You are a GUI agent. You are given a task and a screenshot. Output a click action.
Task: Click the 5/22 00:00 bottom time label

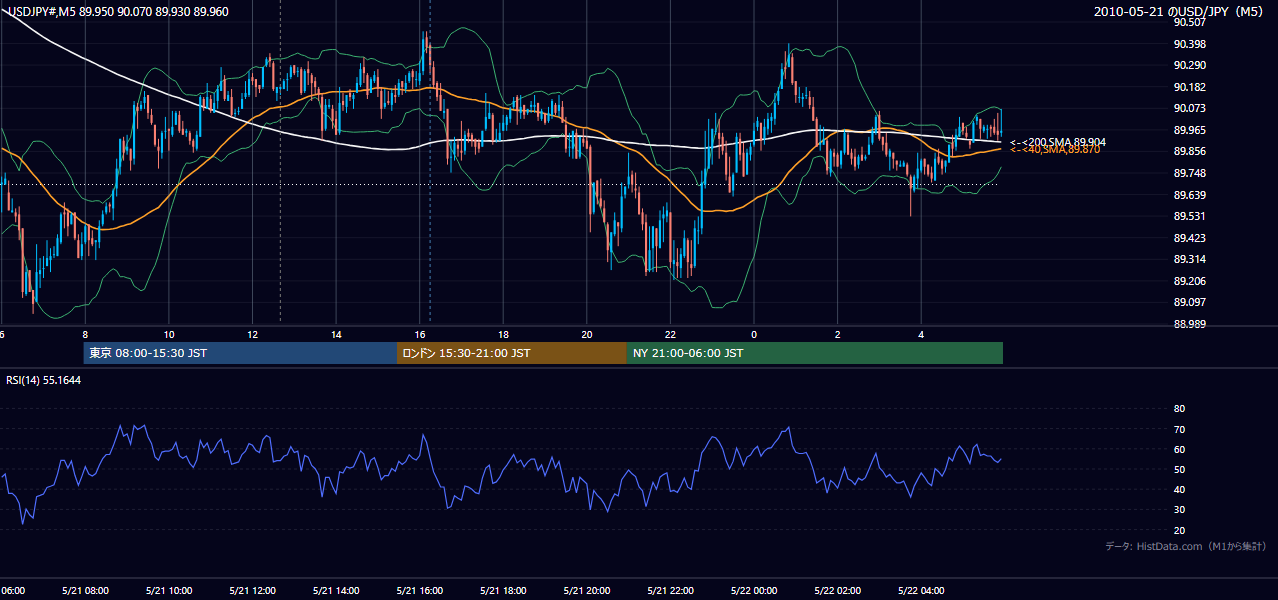[754, 591]
